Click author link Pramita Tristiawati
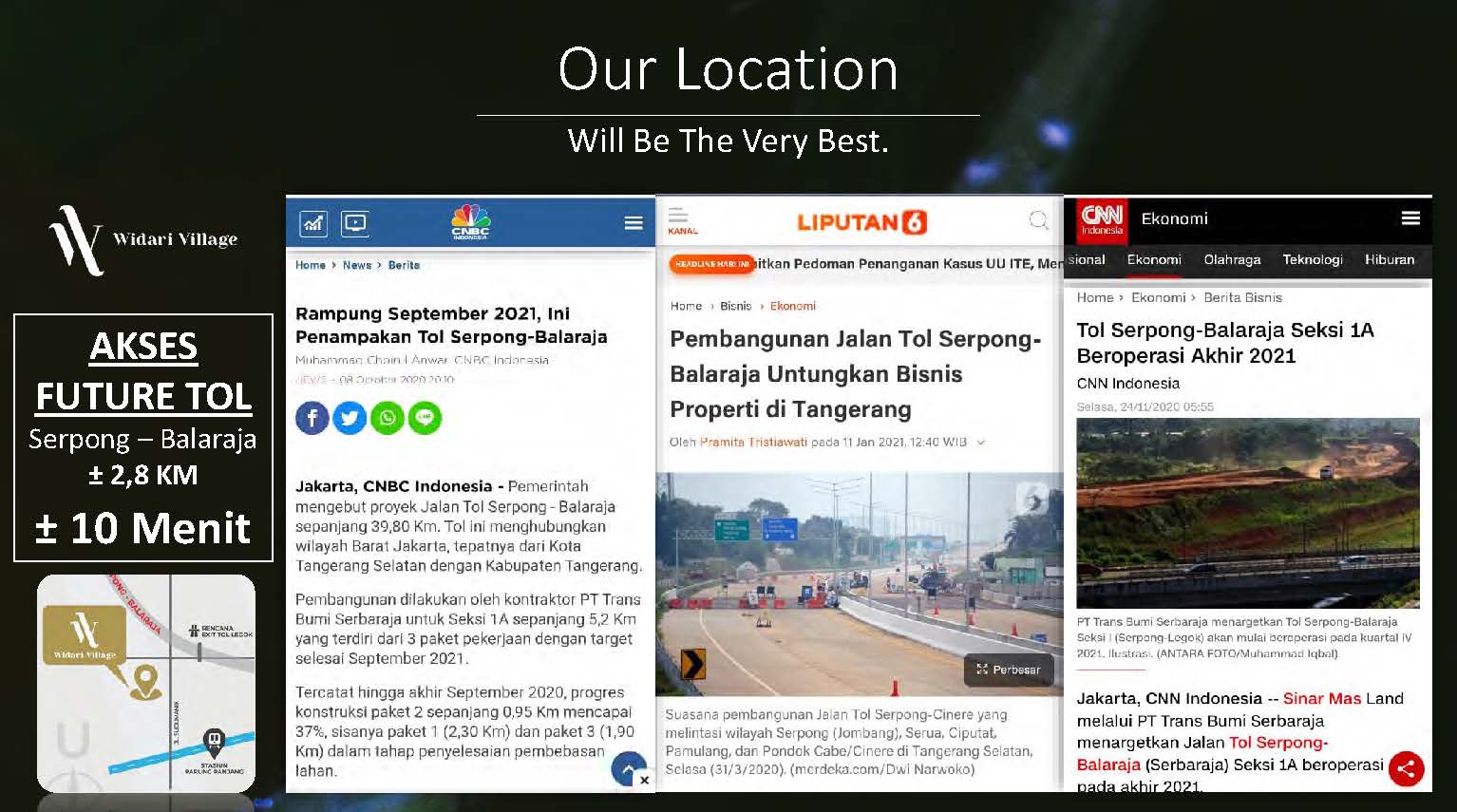 (753, 443)
